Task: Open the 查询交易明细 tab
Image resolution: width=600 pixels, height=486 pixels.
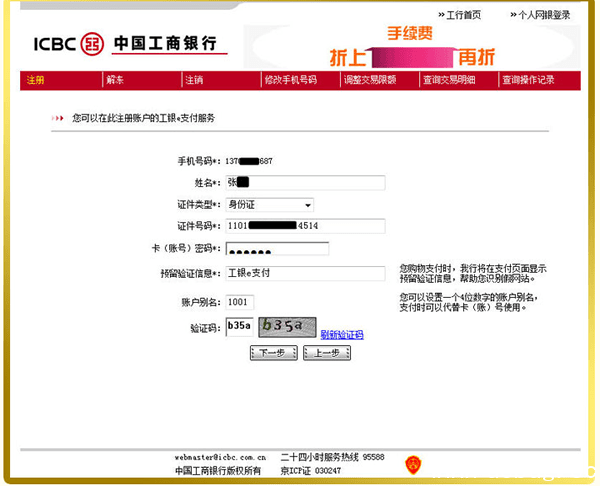Action: 449,80
